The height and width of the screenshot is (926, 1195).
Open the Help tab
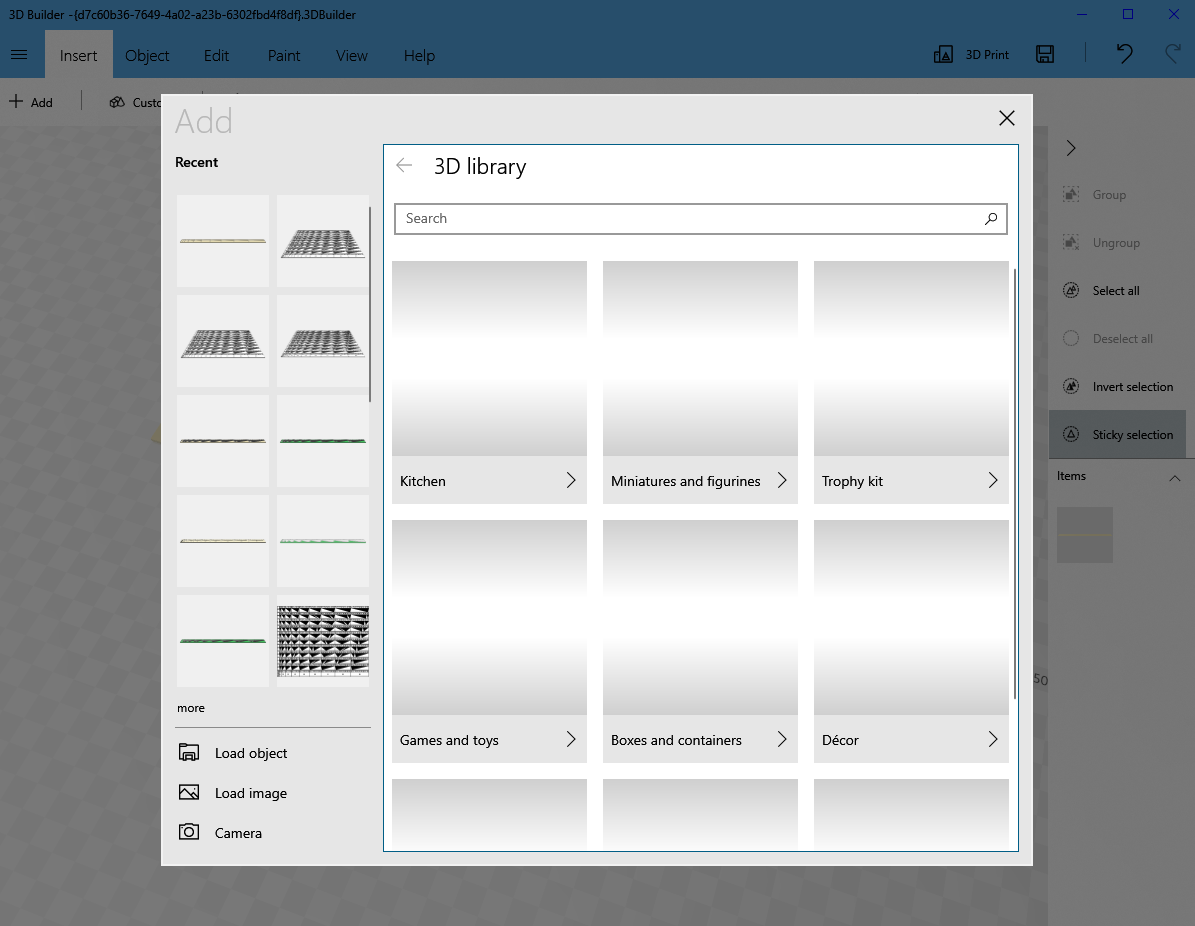(x=419, y=55)
